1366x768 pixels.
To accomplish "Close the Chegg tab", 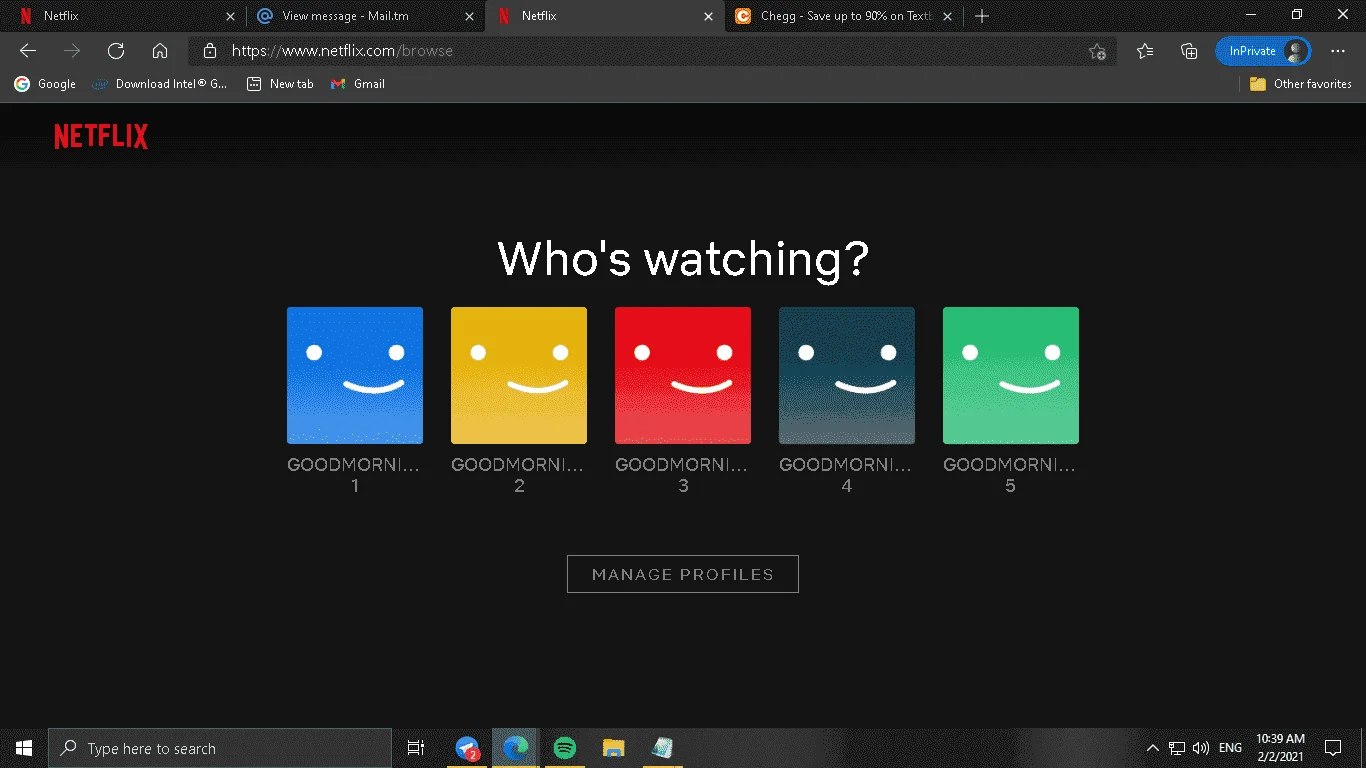I will tap(948, 16).
